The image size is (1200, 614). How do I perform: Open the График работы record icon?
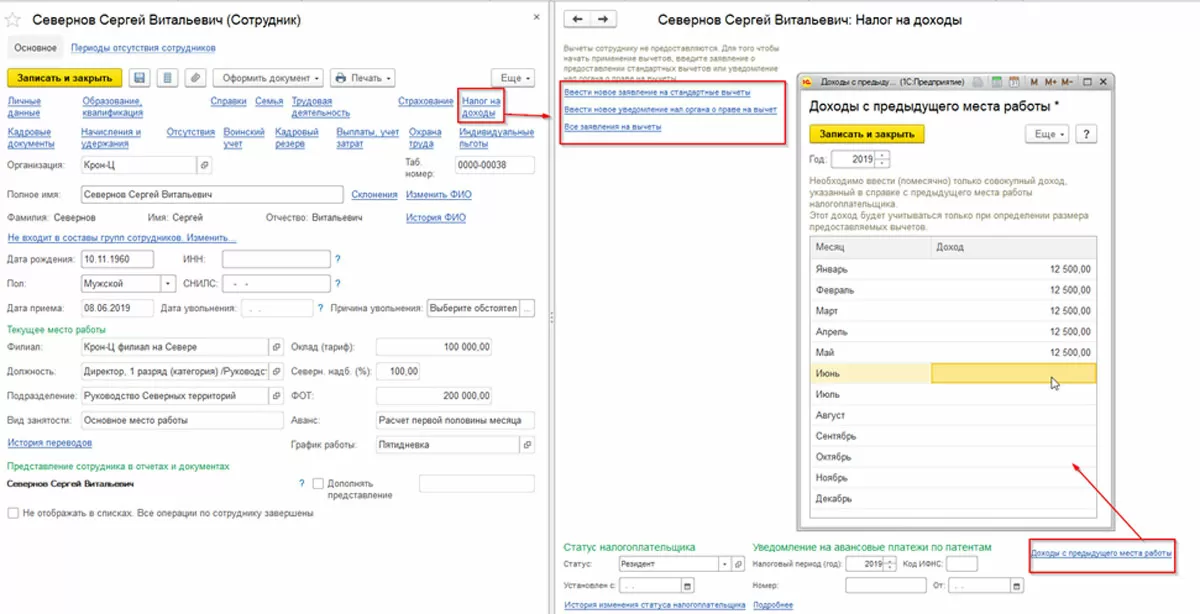point(528,444)
